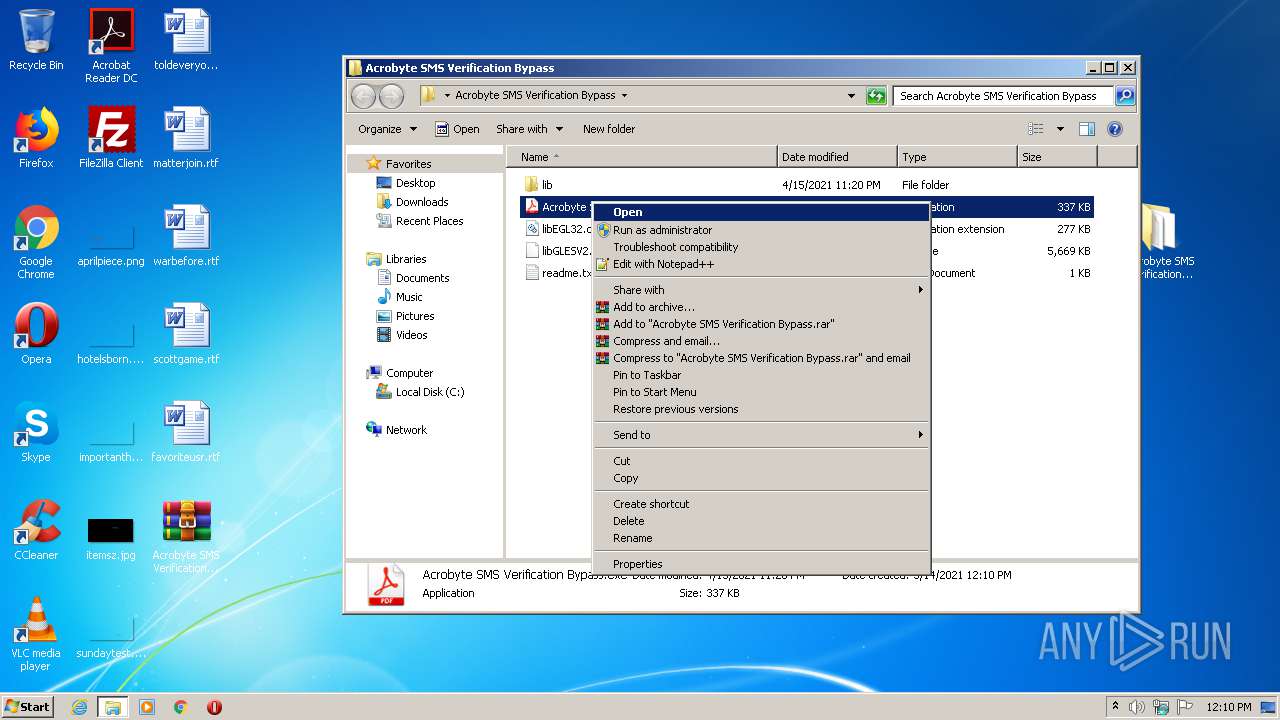
Task: Open the Start menu
Action: click(x=28, y=706)
